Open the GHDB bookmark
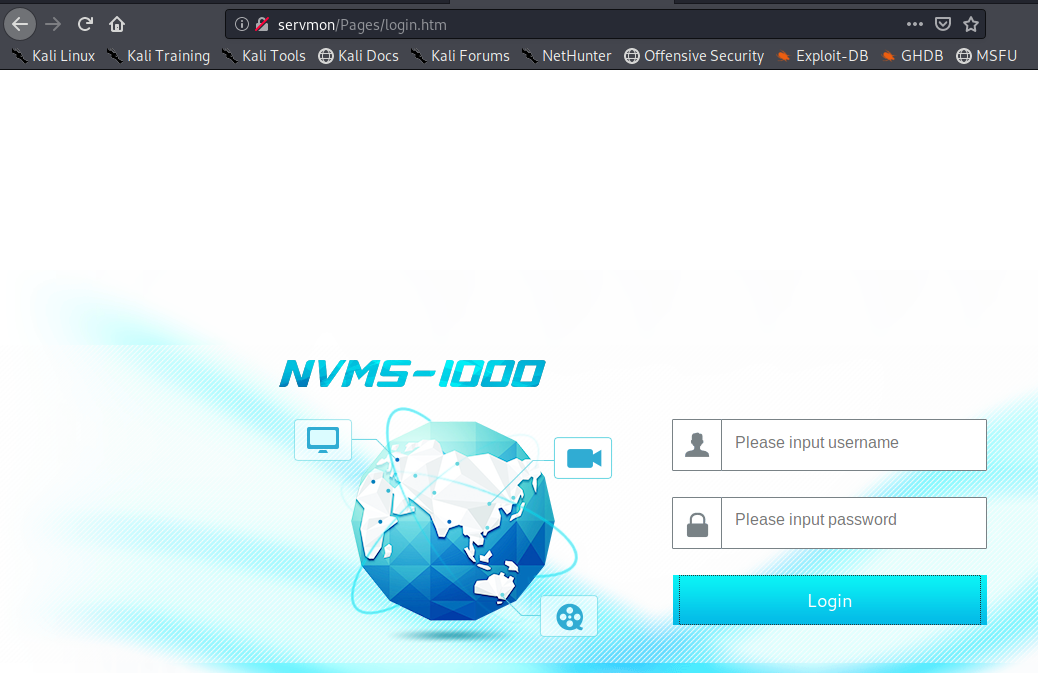This screenshot has width=1038, height=673. [912, 56]
